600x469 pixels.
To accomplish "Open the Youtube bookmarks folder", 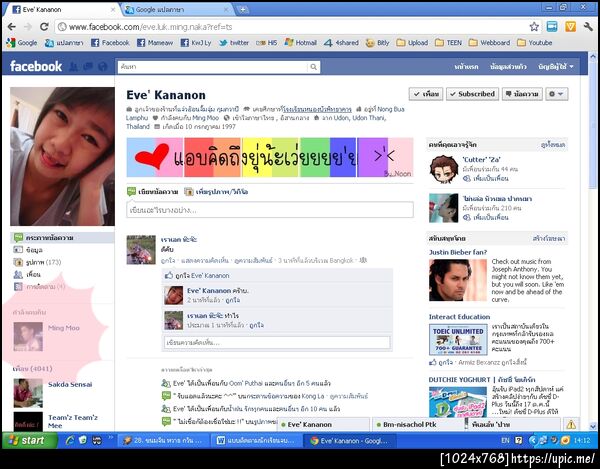I will pos(535,43).
